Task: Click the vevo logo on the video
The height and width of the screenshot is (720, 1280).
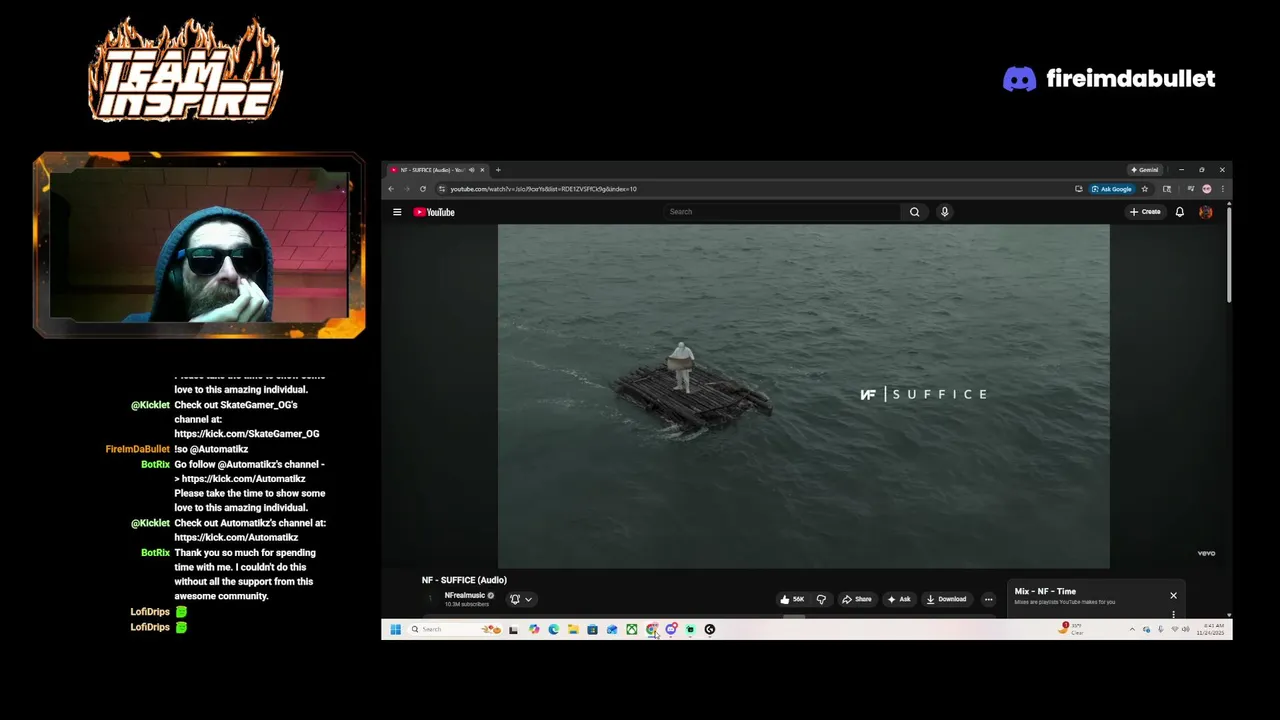Action: click(1206, 553)
